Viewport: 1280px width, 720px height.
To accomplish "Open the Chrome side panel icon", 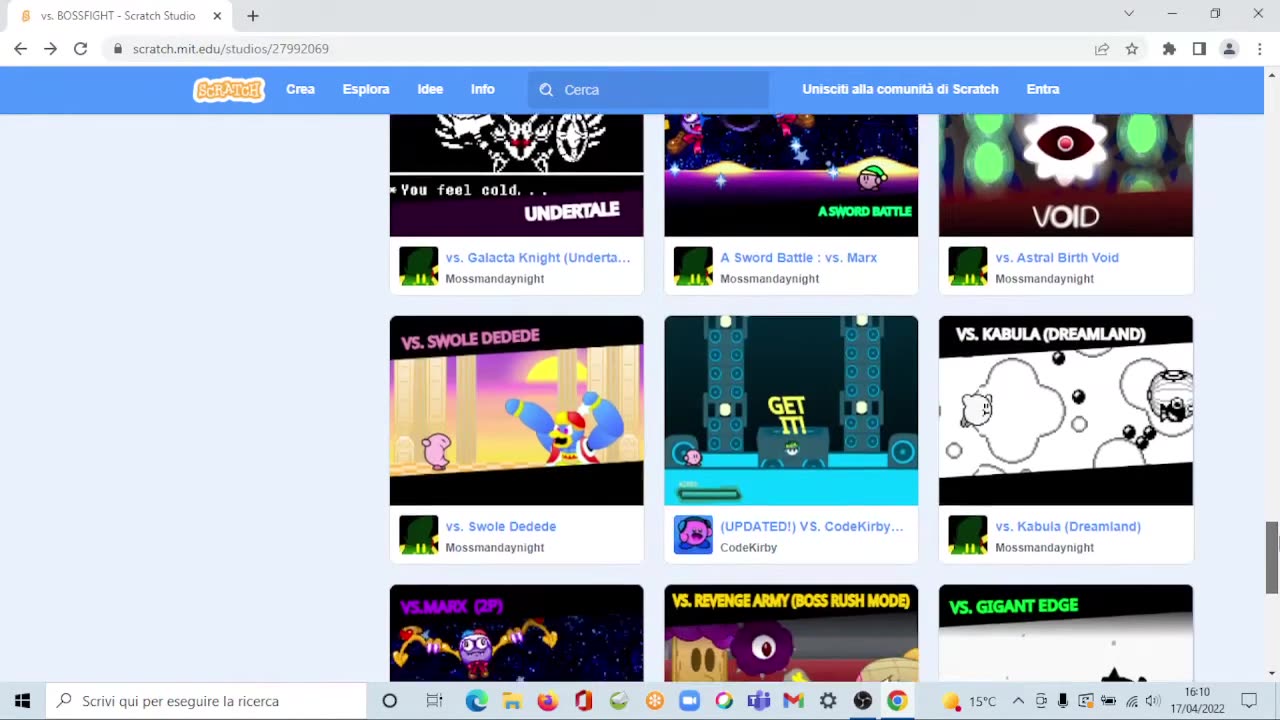I will tap(1199, 48).
